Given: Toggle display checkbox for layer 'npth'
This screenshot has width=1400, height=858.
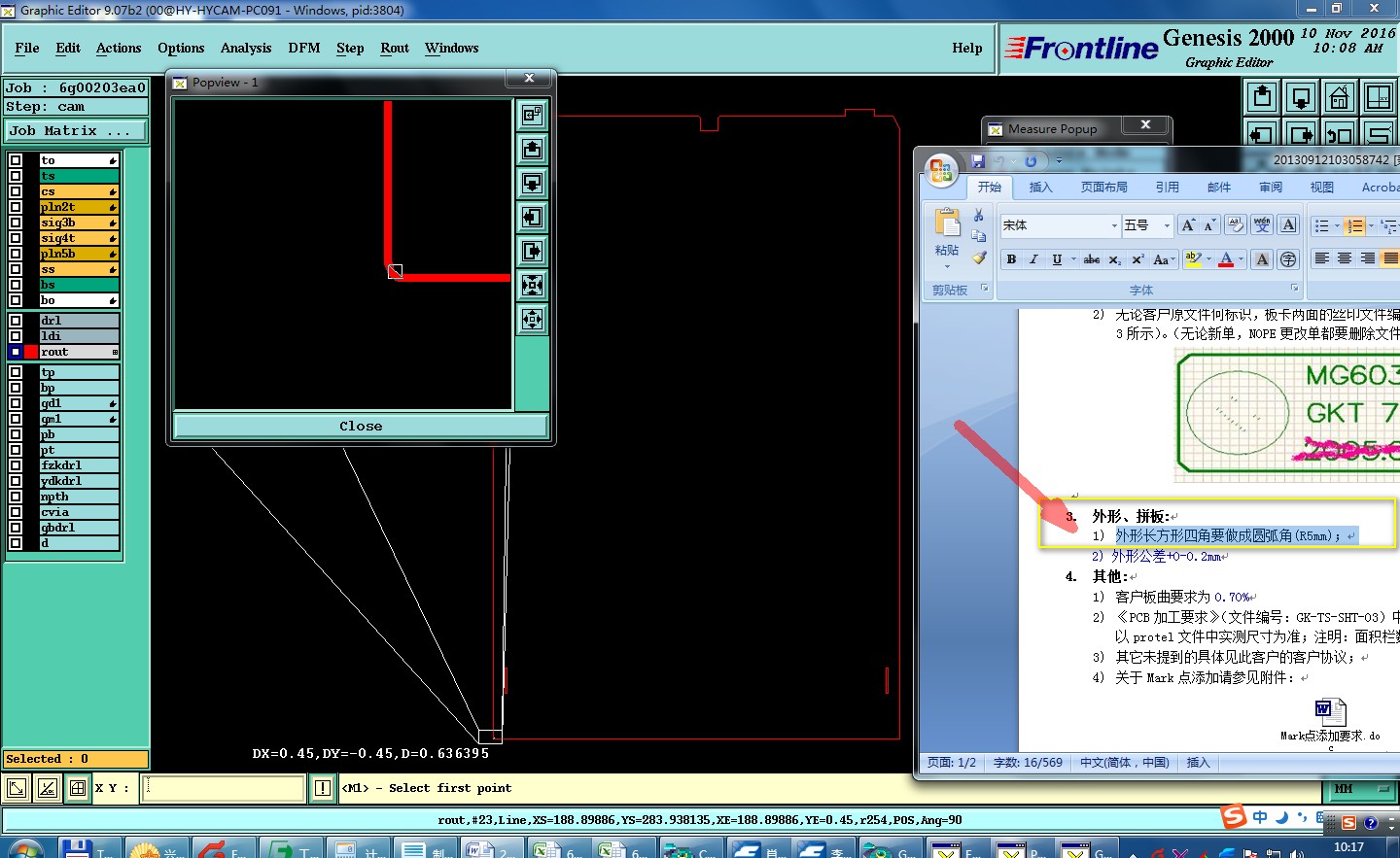Looking at the screenshot, I should [16, 497].
